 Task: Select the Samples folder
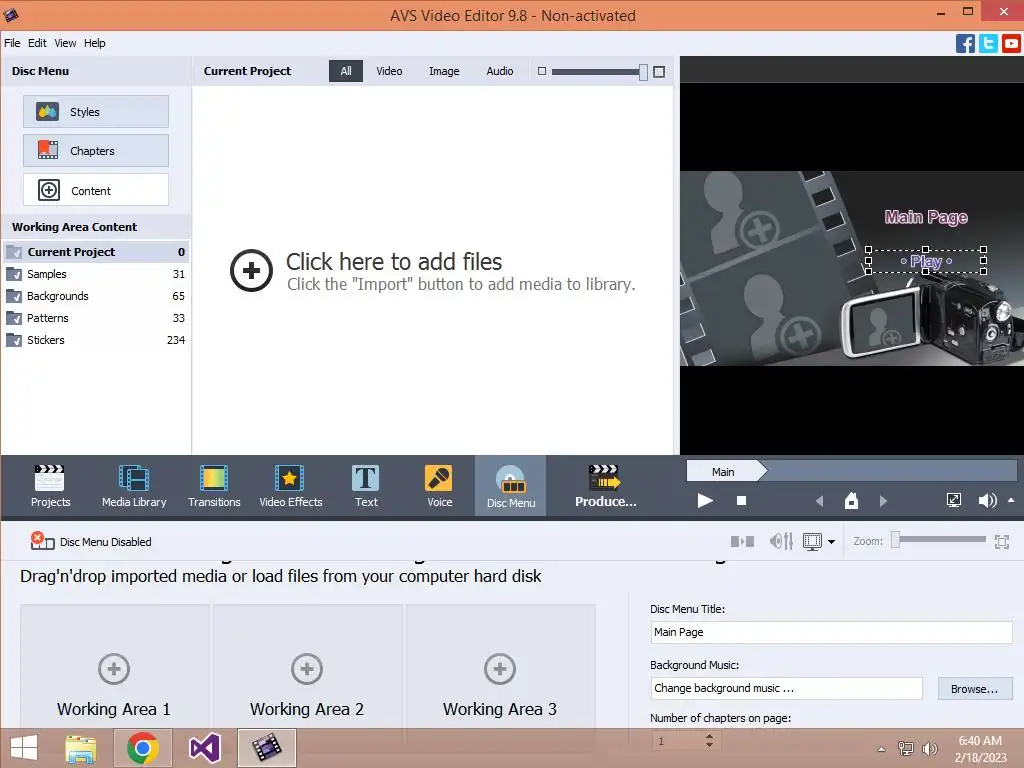[96, 274]
